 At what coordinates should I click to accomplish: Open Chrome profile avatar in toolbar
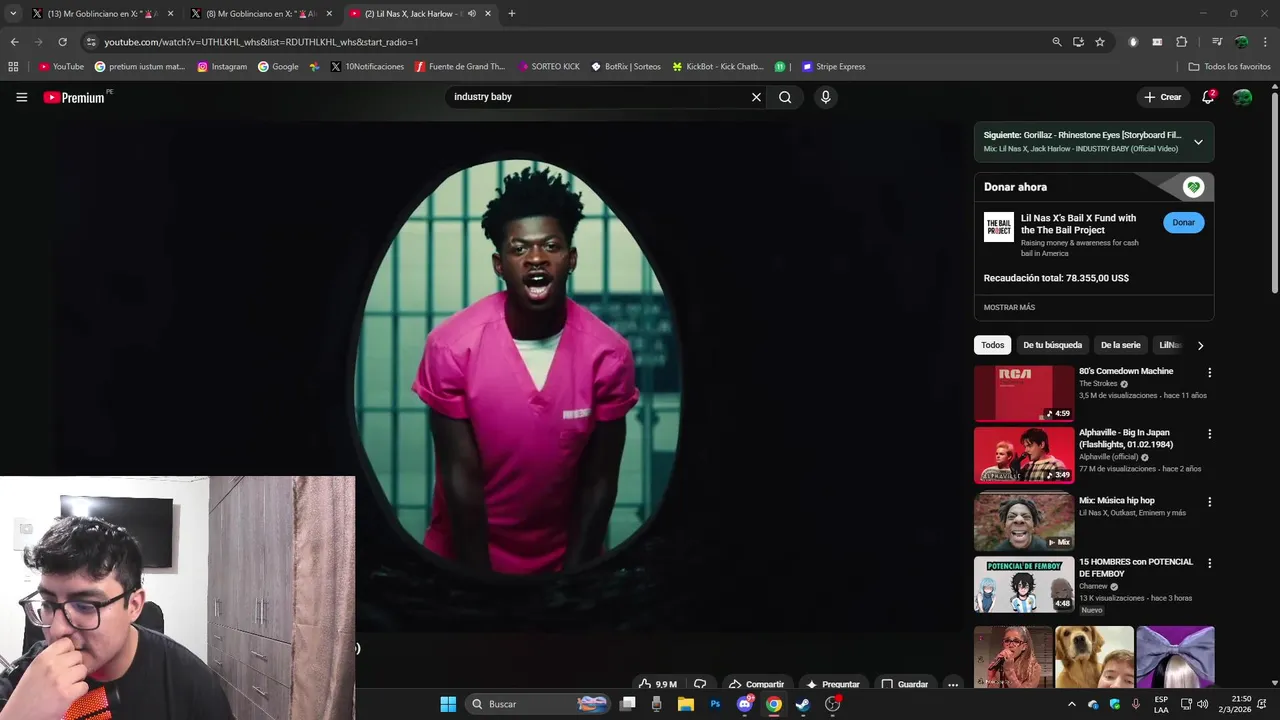coord(1242,42)
